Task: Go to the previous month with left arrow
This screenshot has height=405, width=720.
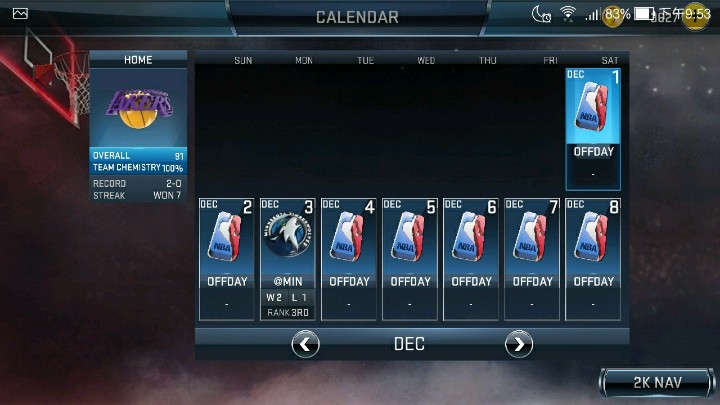Action: (305, 344)
